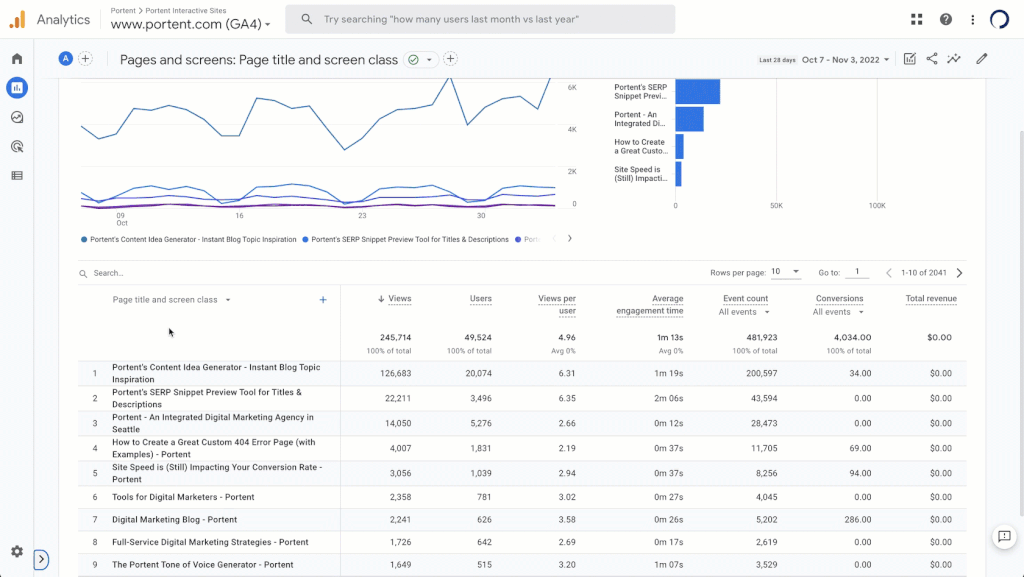Open the Insights sparkline icon
Screen dimensions: 1024x577
click(954, 59)
